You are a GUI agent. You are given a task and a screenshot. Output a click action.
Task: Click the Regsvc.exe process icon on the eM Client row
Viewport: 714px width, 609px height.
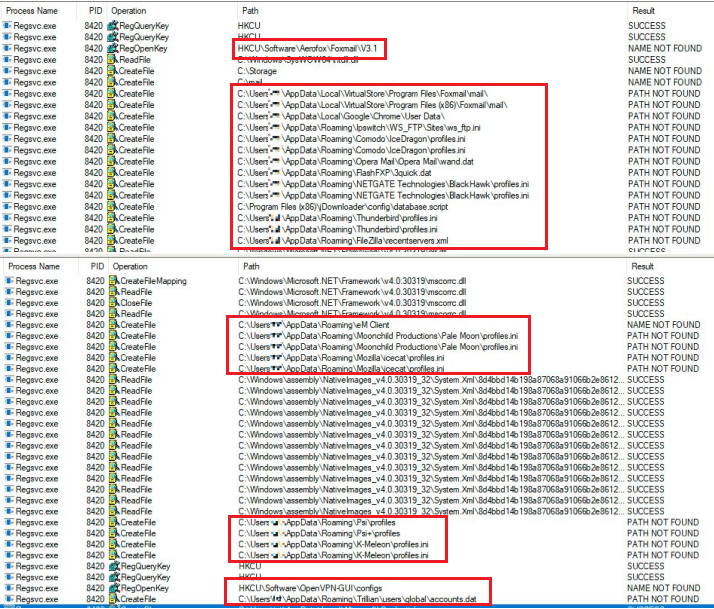click(9, 325)
